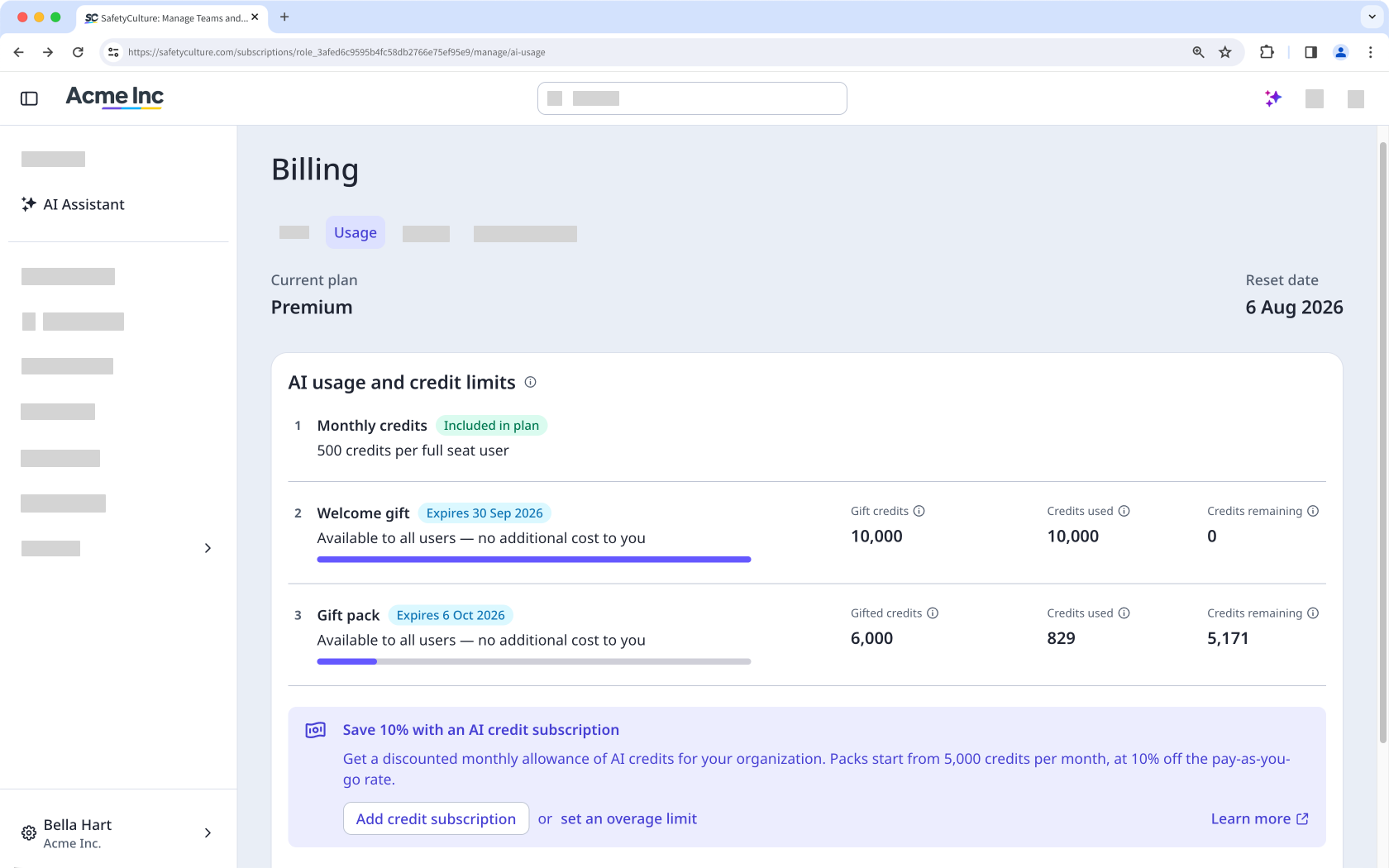Open a new browser tab
The height and width of the screenshot is (868, 1389).
284,17
